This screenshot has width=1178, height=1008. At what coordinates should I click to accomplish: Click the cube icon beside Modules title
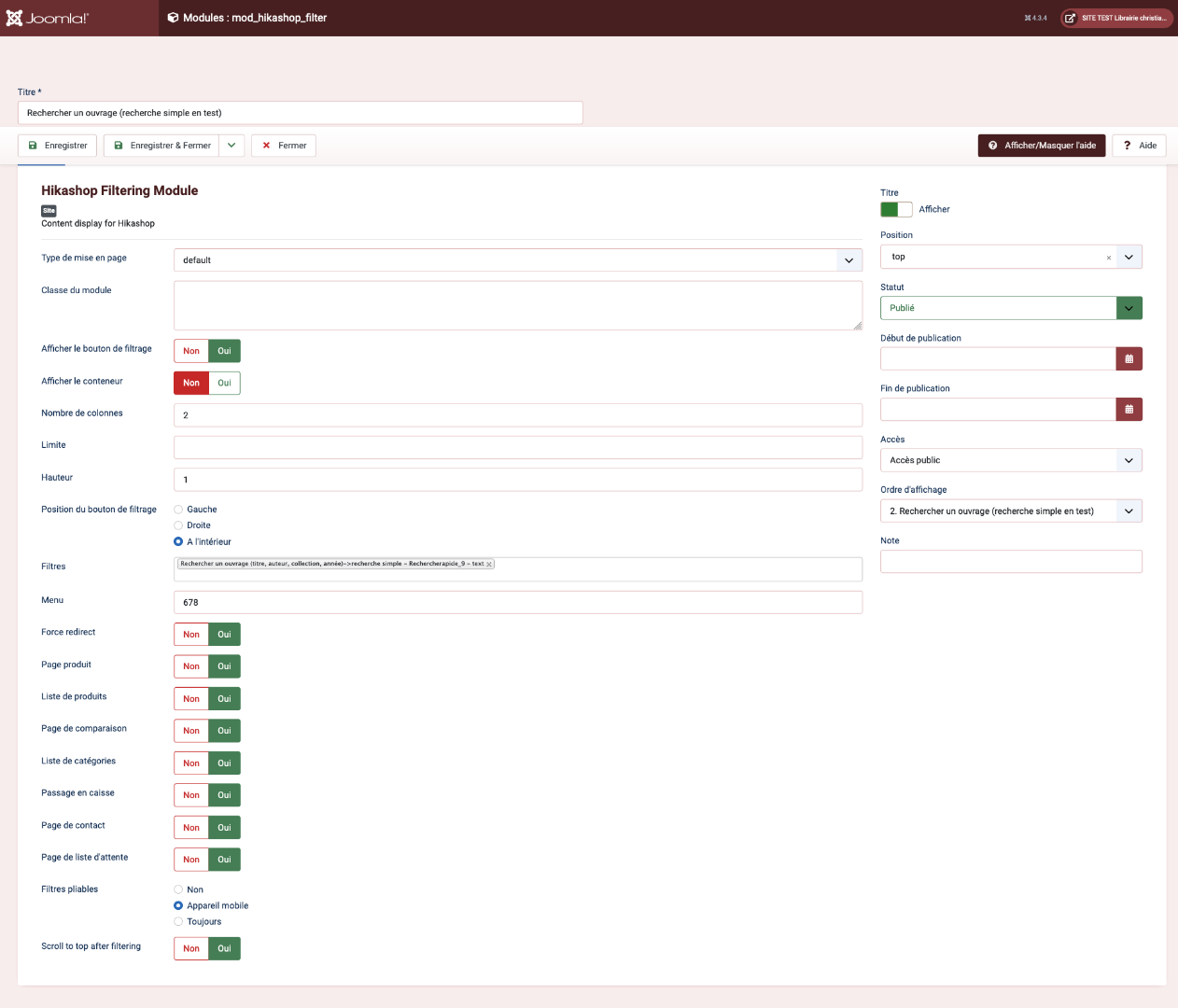tap(173, 18)
